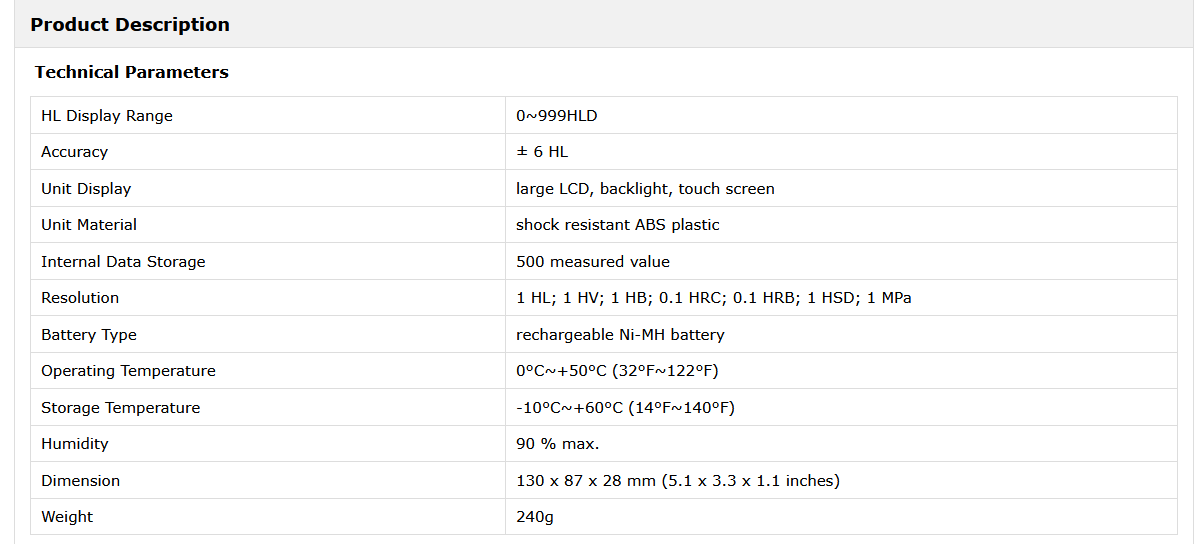Image resolution: width=1201 pixels, height=544 pixels.
Task: Select the rechargeable Ni-MH battery text
Action: [620, 335]
